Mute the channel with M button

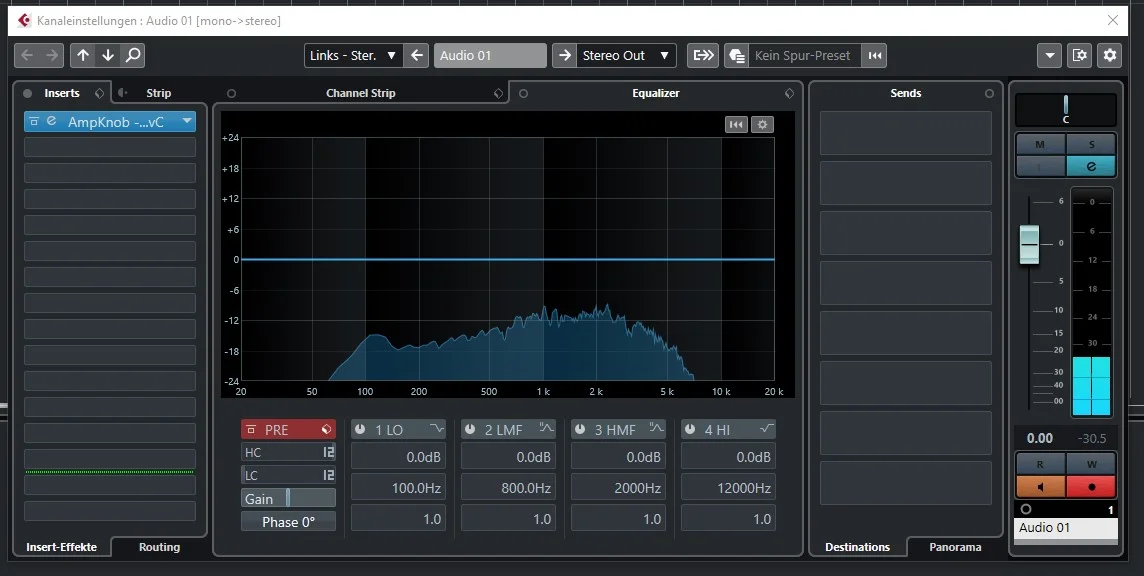pos(1040,144)
